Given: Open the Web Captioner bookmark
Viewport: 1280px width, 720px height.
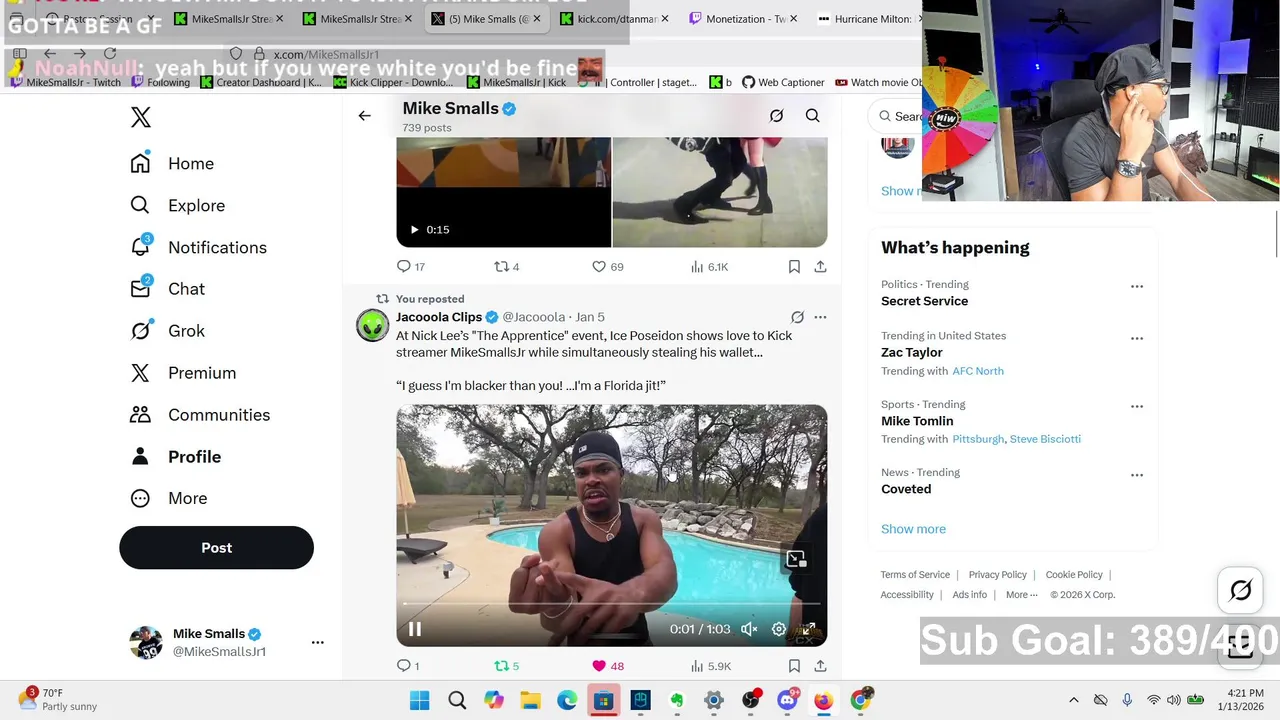Looking at the screenshot, I should point(783,82).
